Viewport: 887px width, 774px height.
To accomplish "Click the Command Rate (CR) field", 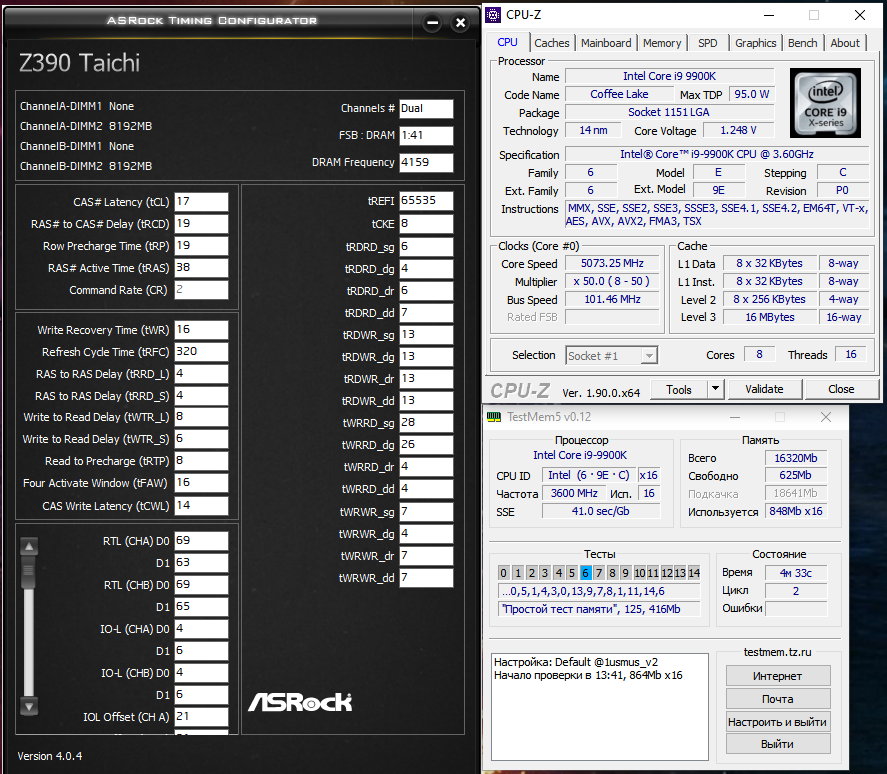I will point(201,290).
